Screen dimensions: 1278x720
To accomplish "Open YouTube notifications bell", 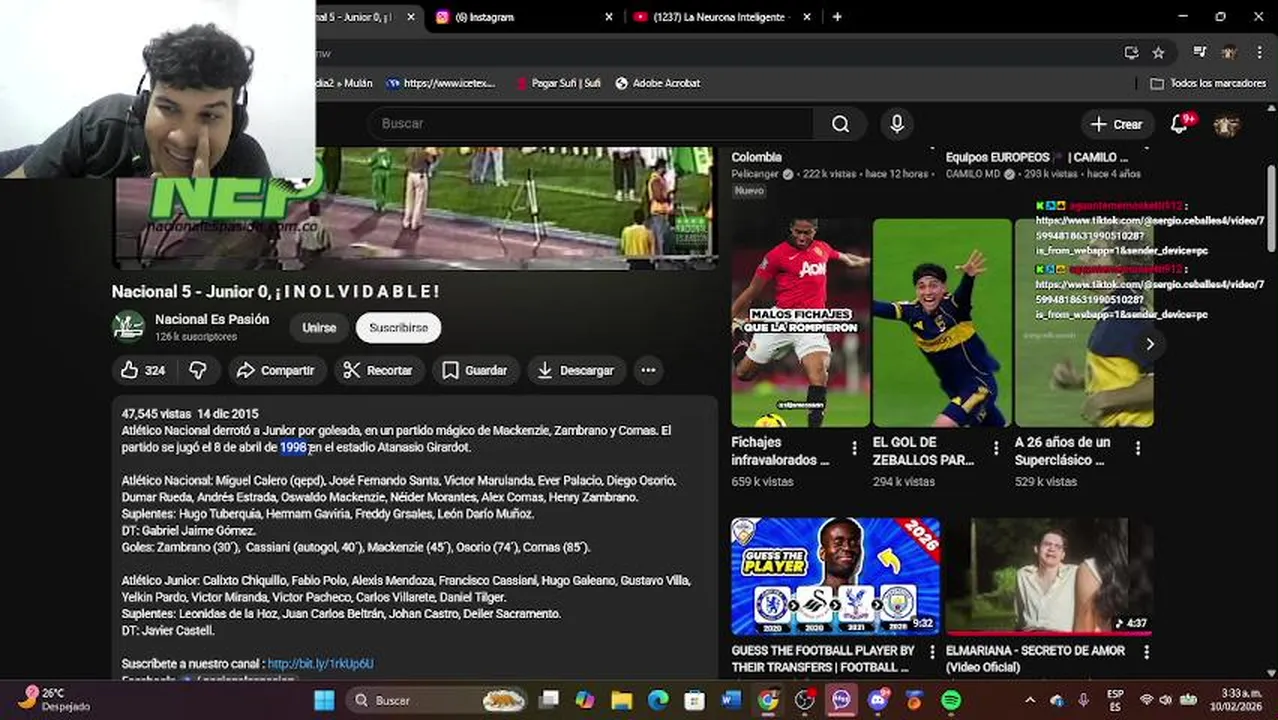I will coord(1180,124).
